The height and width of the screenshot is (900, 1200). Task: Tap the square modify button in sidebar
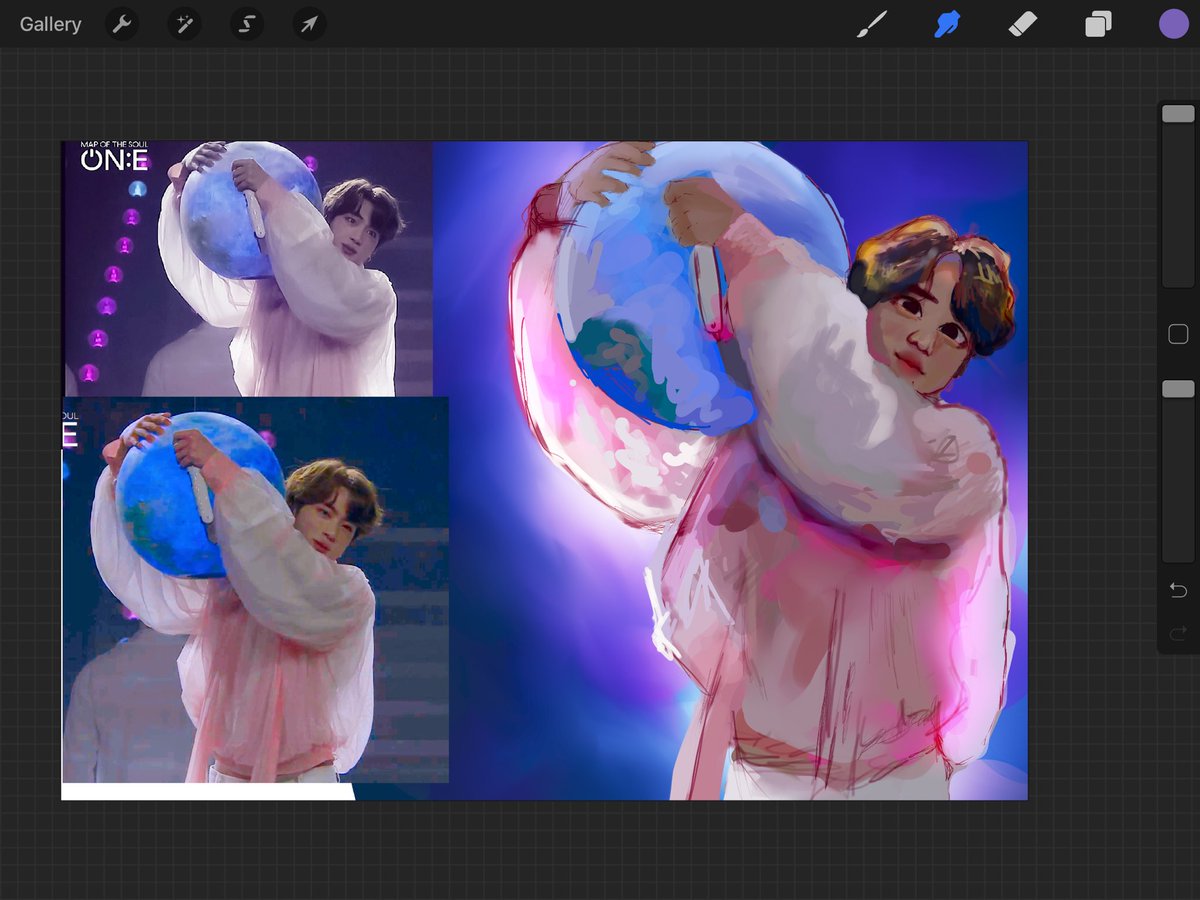1178,334
